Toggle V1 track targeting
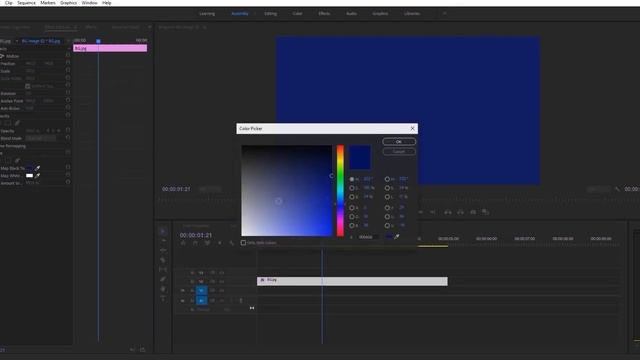The image size is (640, 360). pyautogui.click(x=201, y=291)
